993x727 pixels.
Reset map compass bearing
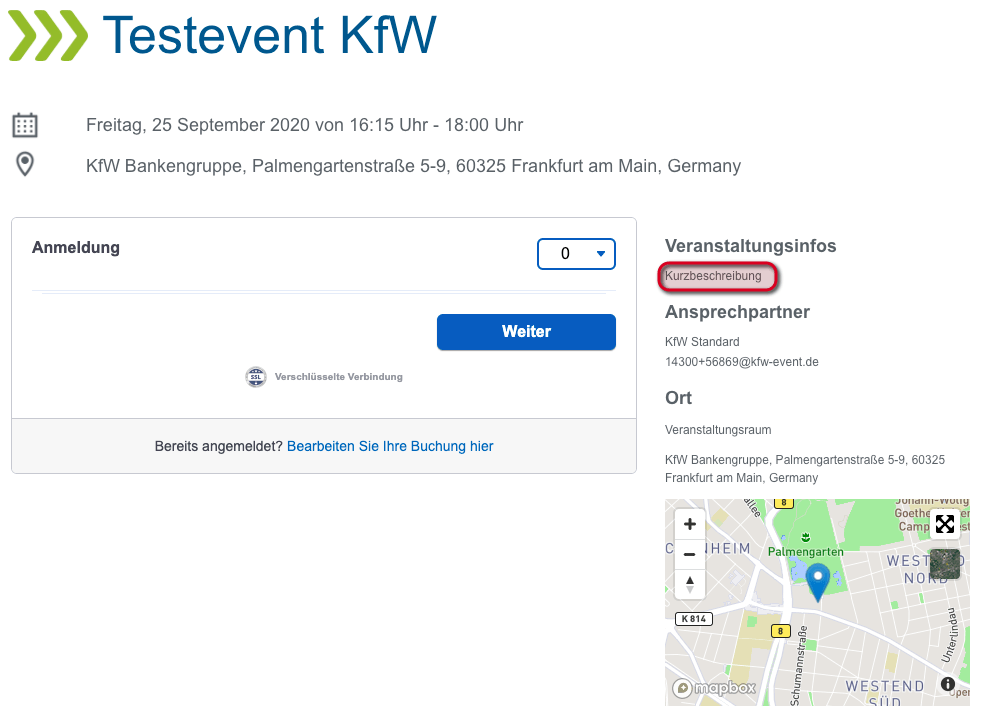coord(690,584)
